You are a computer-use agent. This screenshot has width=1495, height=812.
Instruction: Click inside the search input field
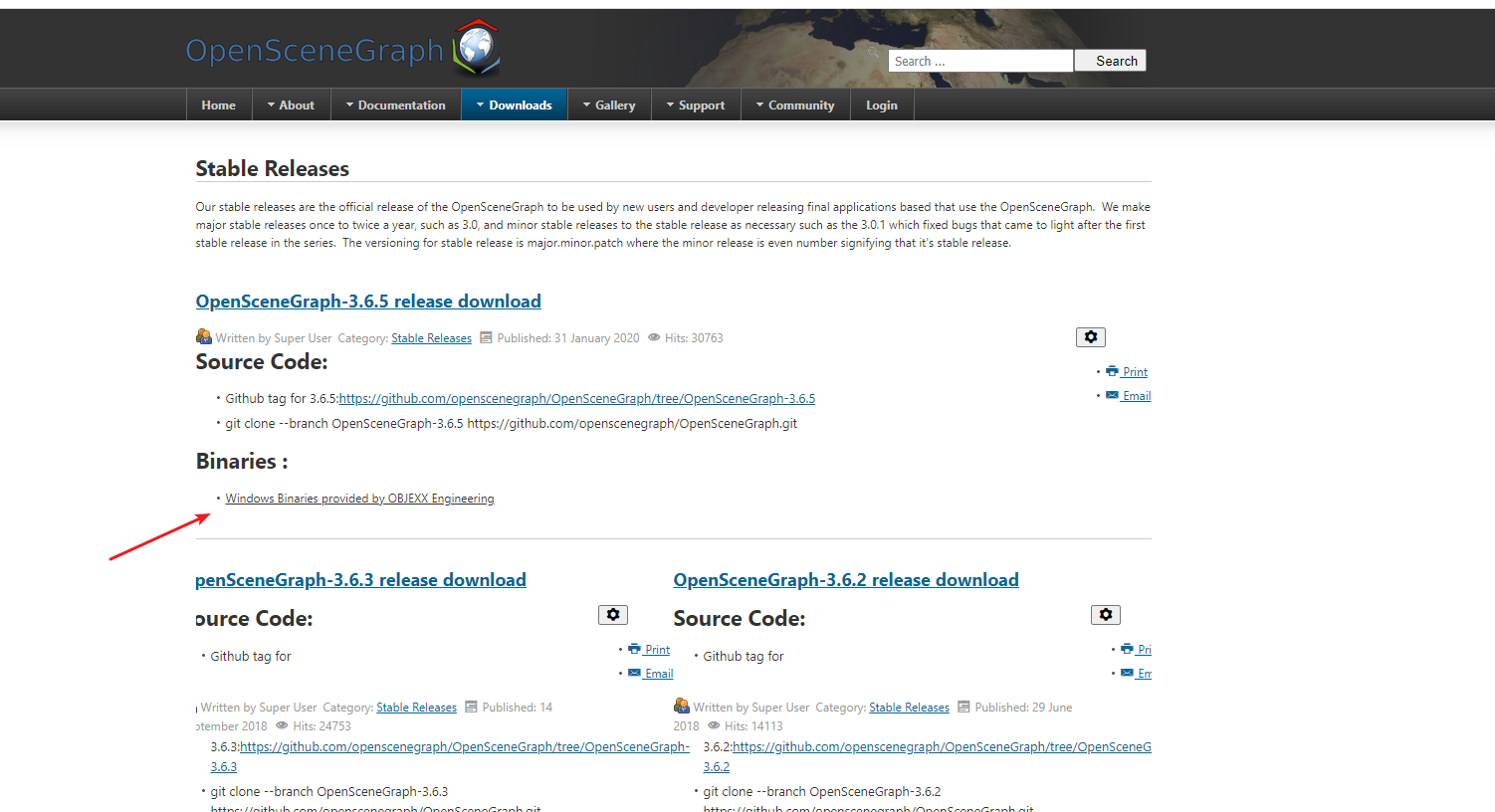click(x=979, y=60)
